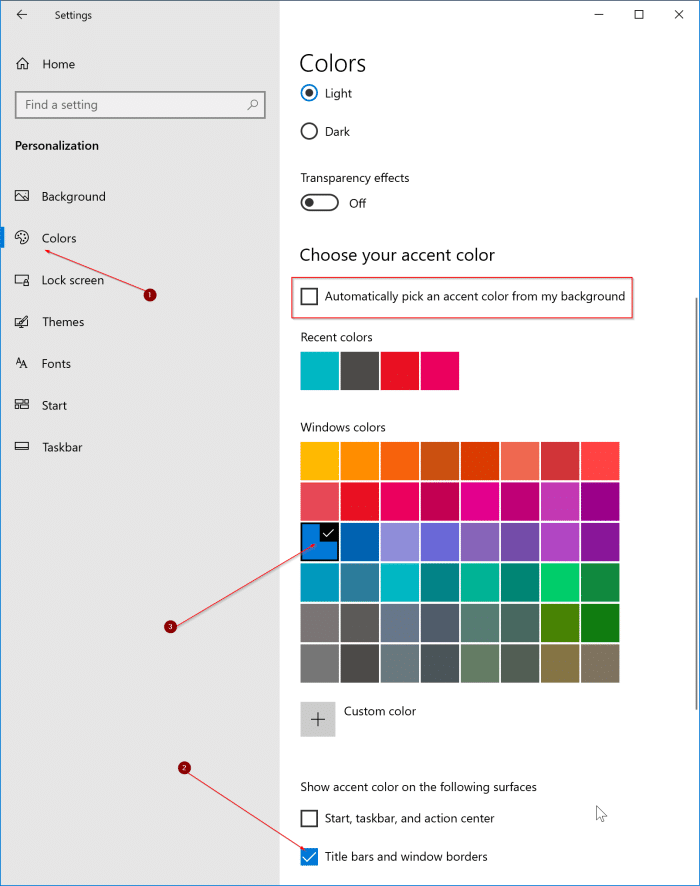Minimize the Settings window
Screen dimensions: 700x886
tap(599, 15)
